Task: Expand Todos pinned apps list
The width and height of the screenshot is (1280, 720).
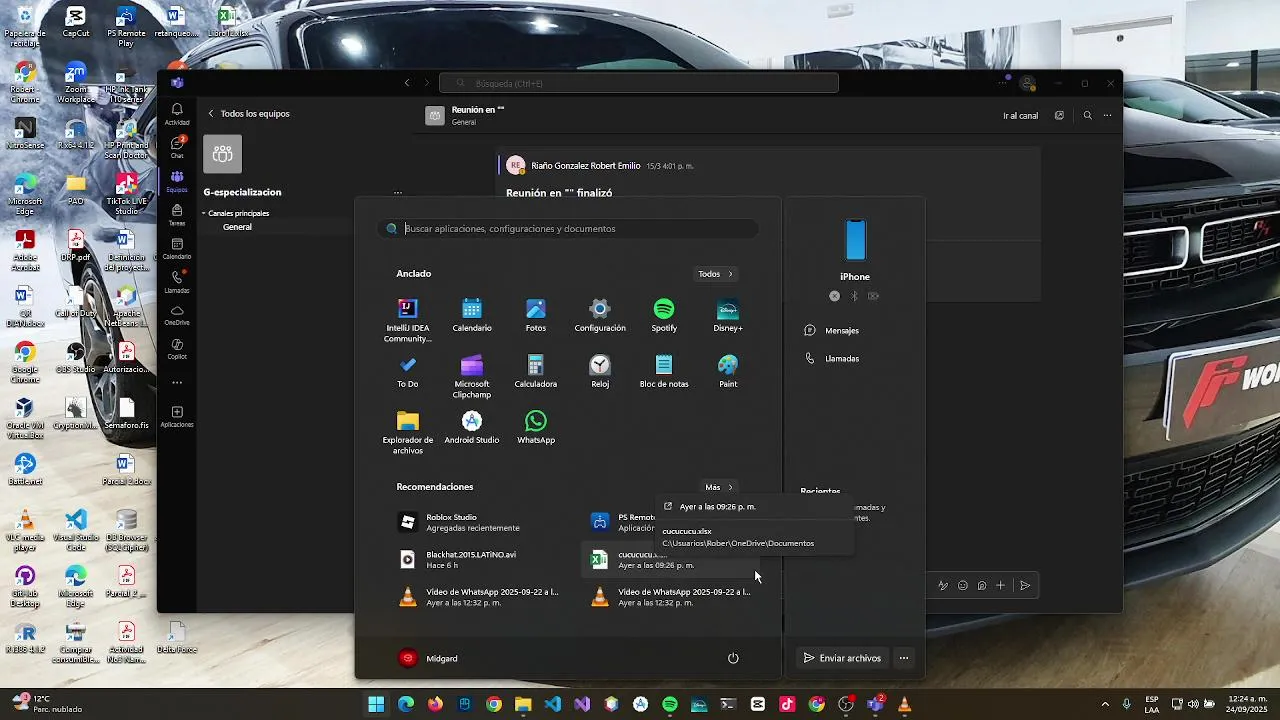Action: pyautogui.click(x=716, y=274)
